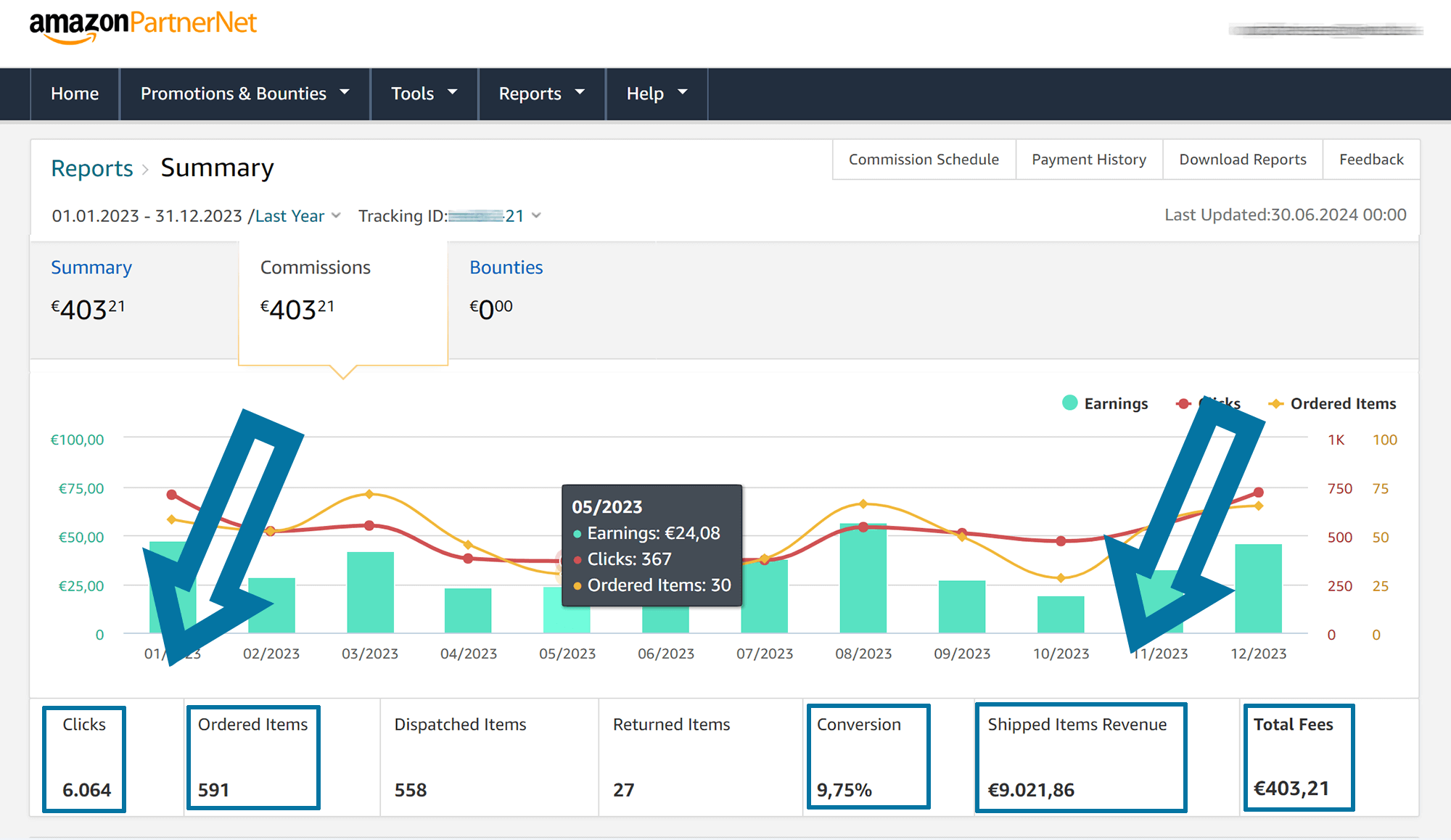Click the 06/2023 axis label

coord(666,654)
